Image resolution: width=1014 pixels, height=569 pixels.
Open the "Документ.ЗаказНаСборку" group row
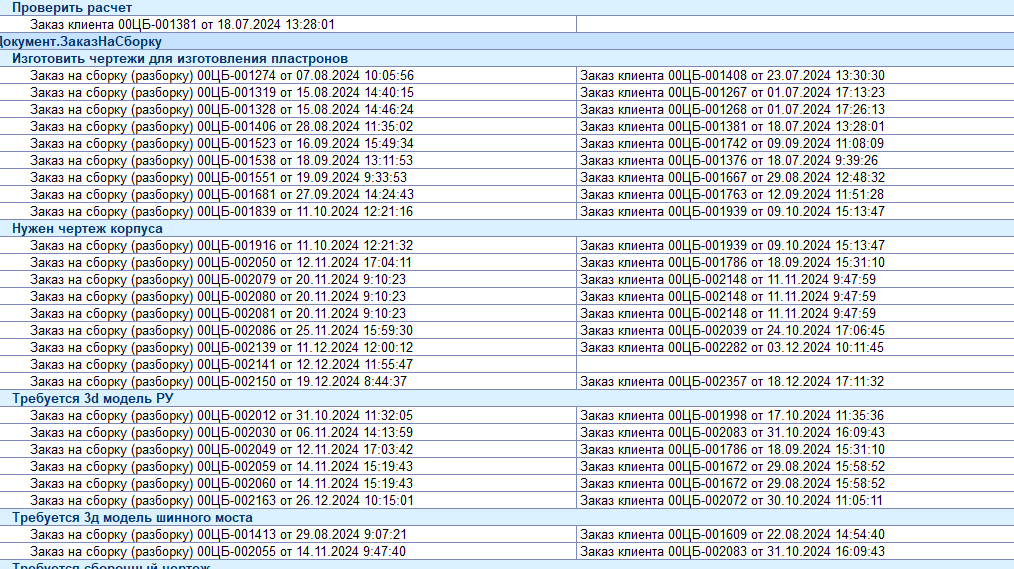point(80,41)
